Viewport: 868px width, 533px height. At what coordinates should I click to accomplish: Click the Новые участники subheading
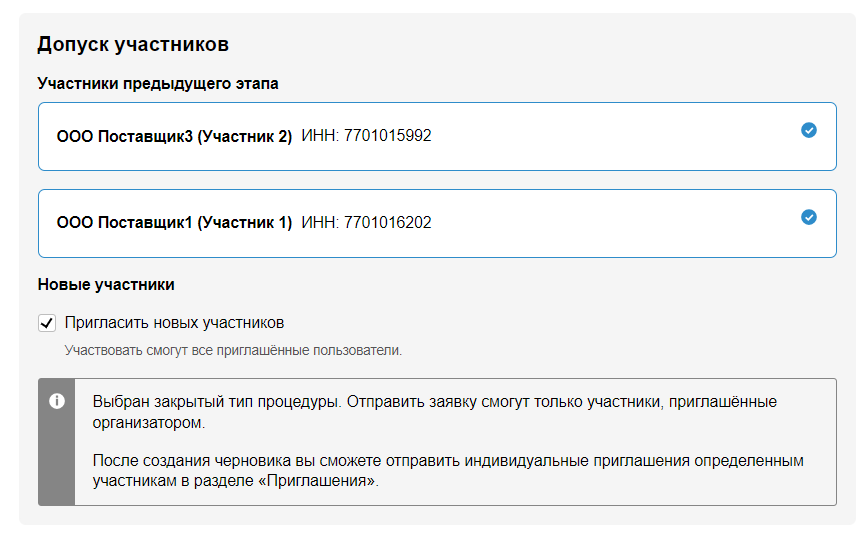coord(106,285)
